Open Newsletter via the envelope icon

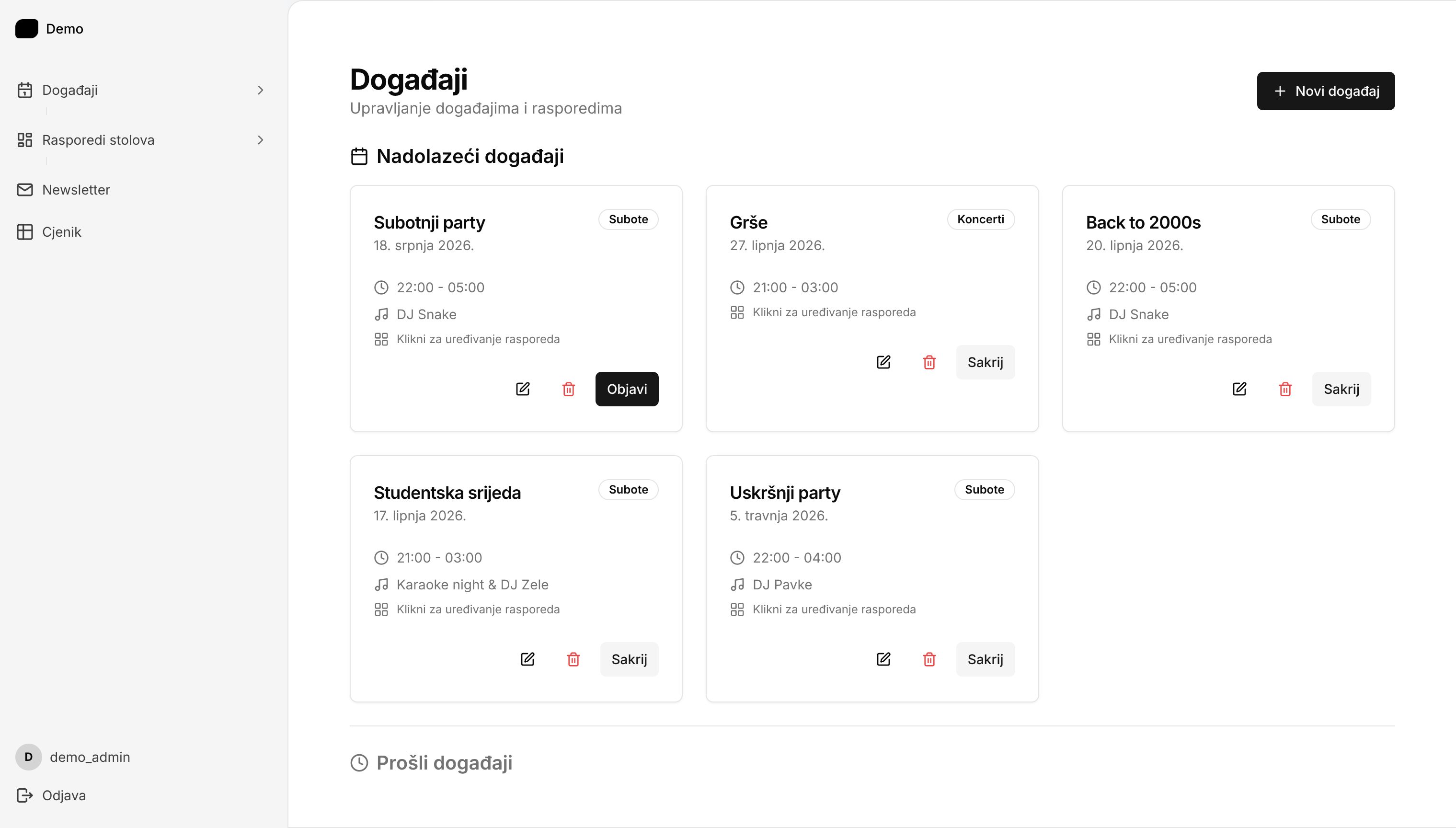click(25, 189)
